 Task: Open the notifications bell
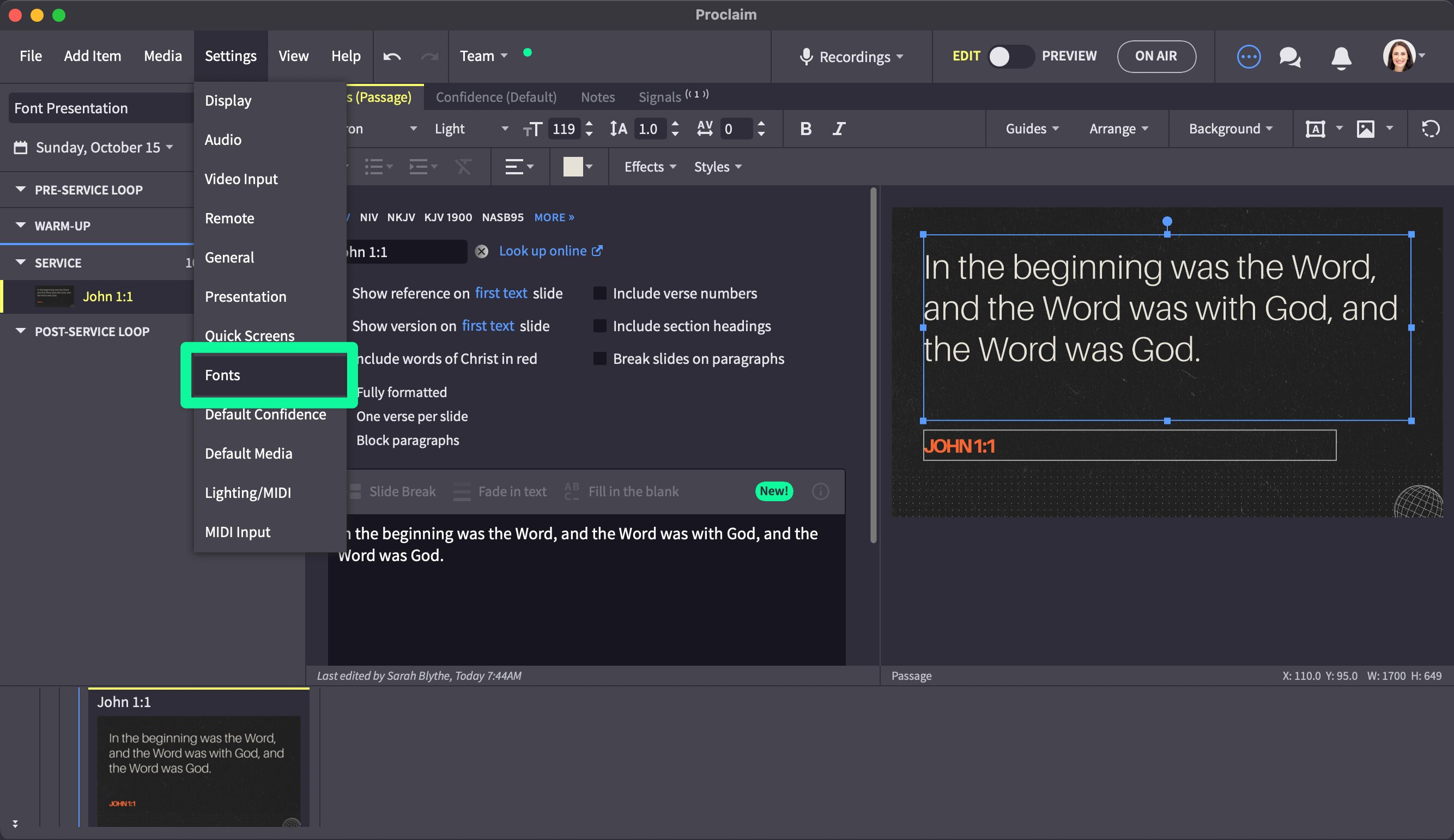1341,58
